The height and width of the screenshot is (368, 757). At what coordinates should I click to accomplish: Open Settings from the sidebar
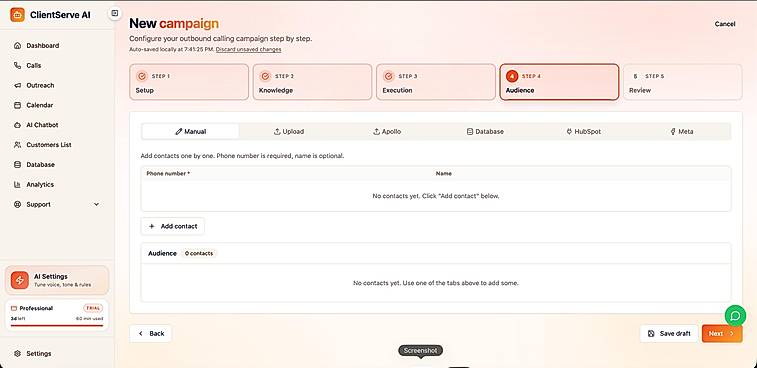pyautogui.click(x=57, y=354)
